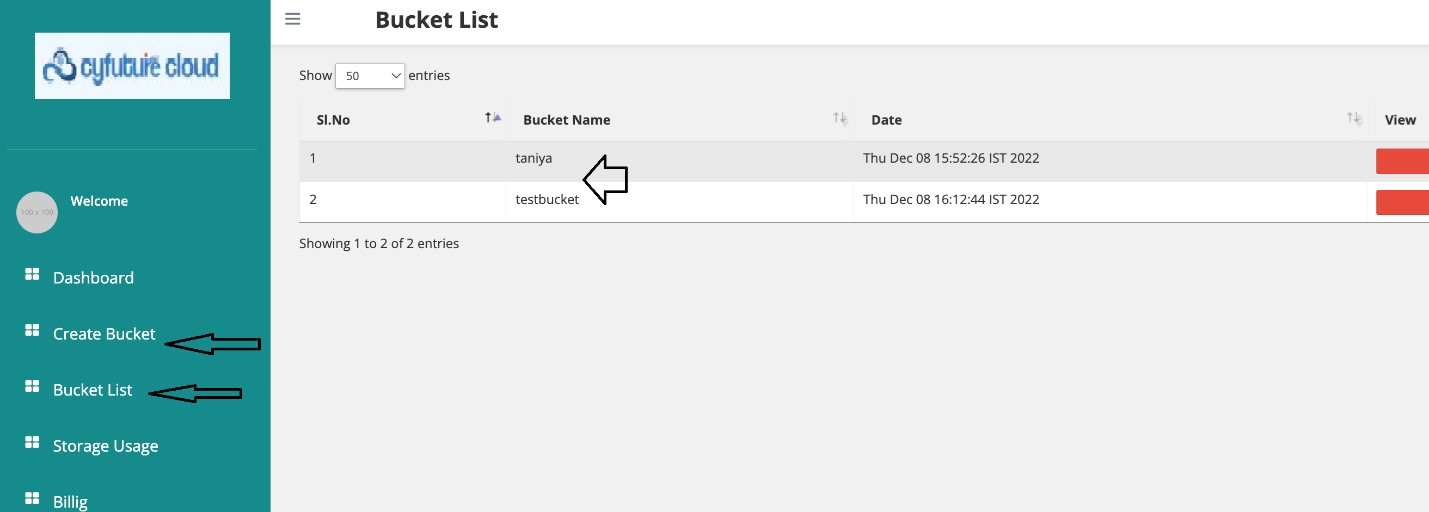The width and height of the screenshot is (1429, 512).
Task: Click the Storage Usage grid icon
Action: click(x=32, y=442)
